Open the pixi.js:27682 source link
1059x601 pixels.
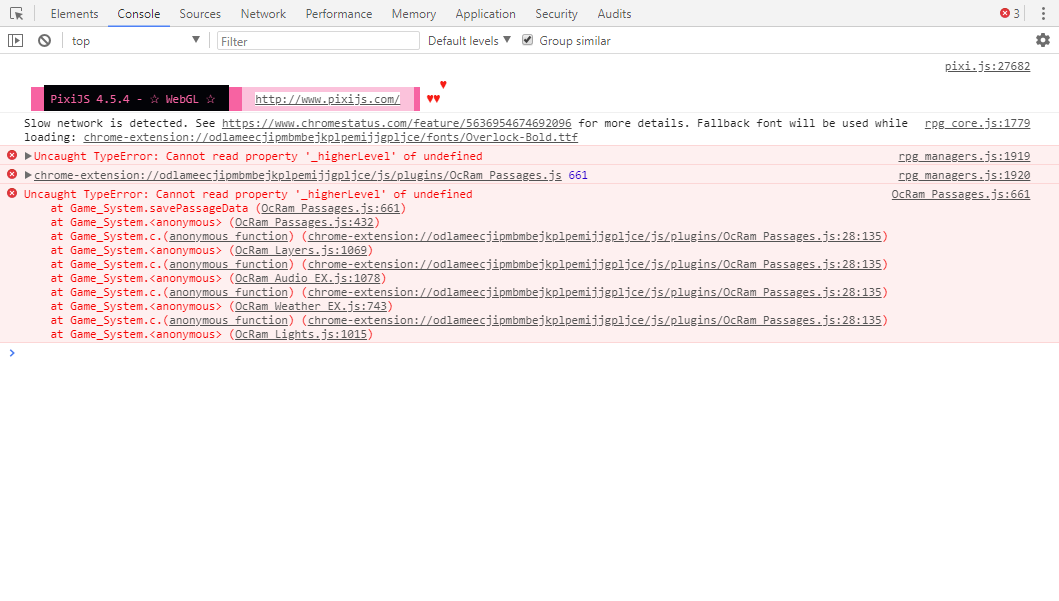(987, 66)
